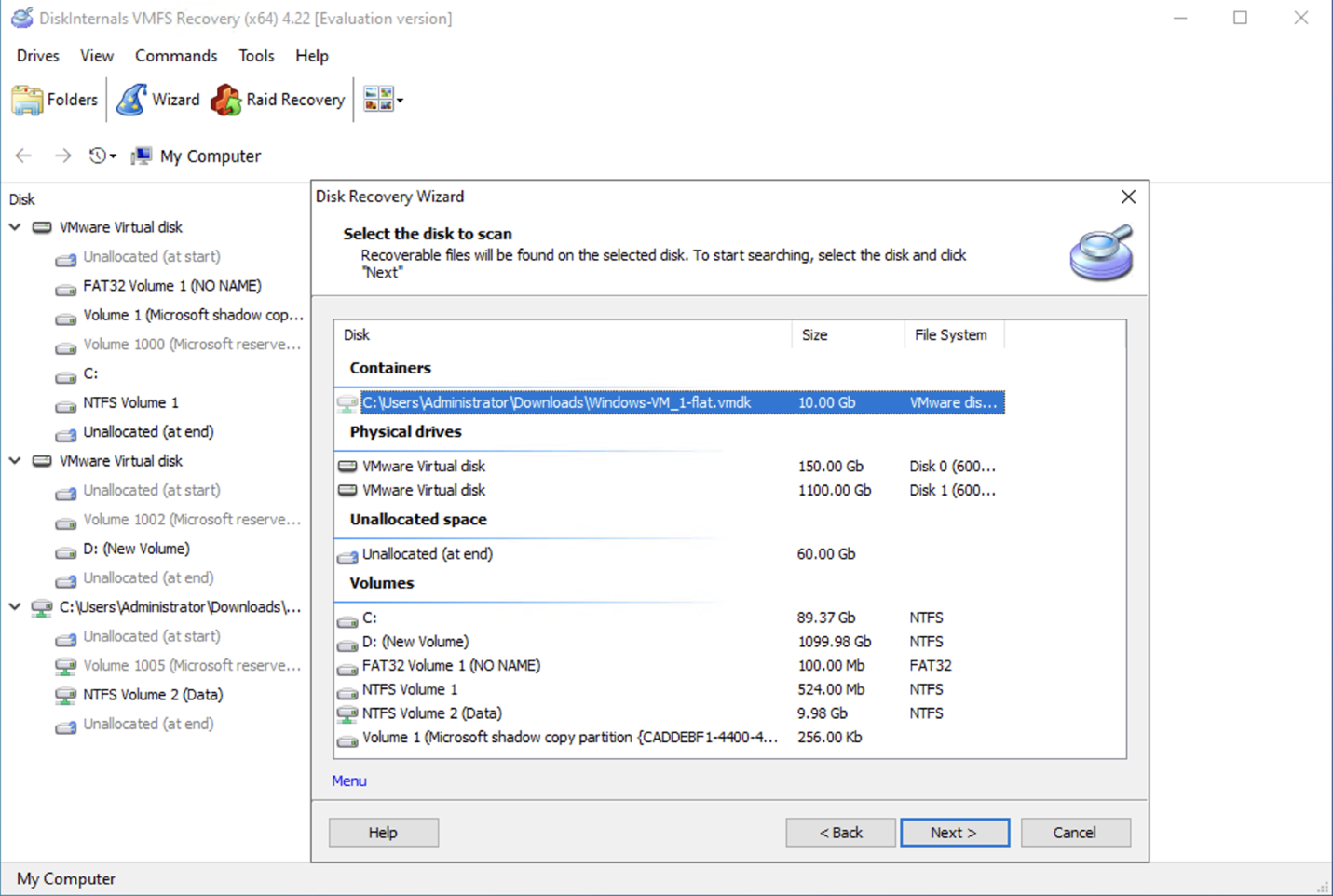Image resolution: width=1333 pixels, height=896 pixels.
Task: Click NTFS Volume 2 (Data) icon in wizard
Action: coord(347,714)
